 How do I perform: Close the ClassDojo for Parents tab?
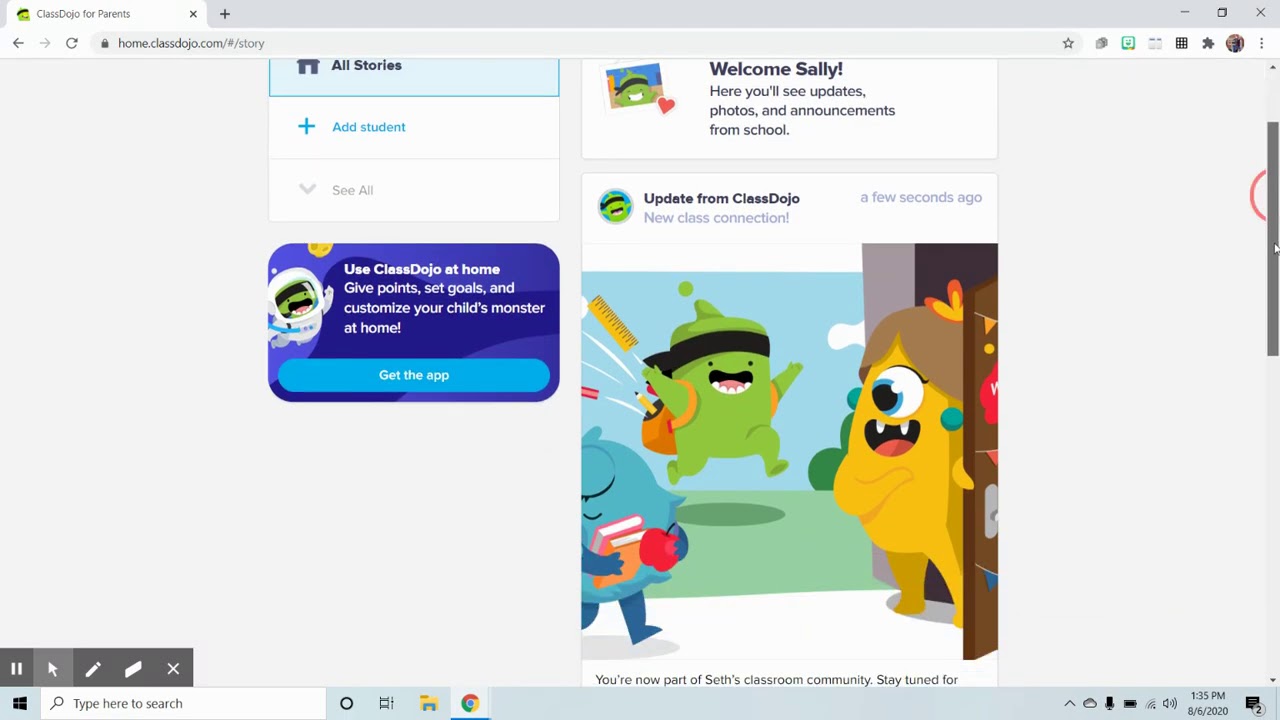coord(193,14)
